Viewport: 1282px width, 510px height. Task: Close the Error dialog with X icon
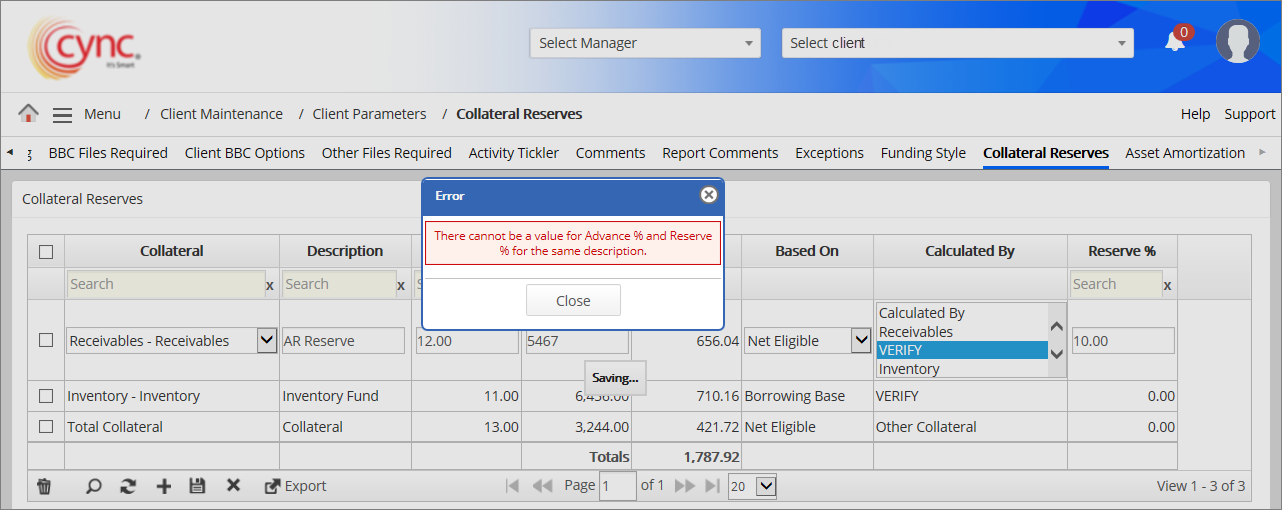click(x=708, y=195)
